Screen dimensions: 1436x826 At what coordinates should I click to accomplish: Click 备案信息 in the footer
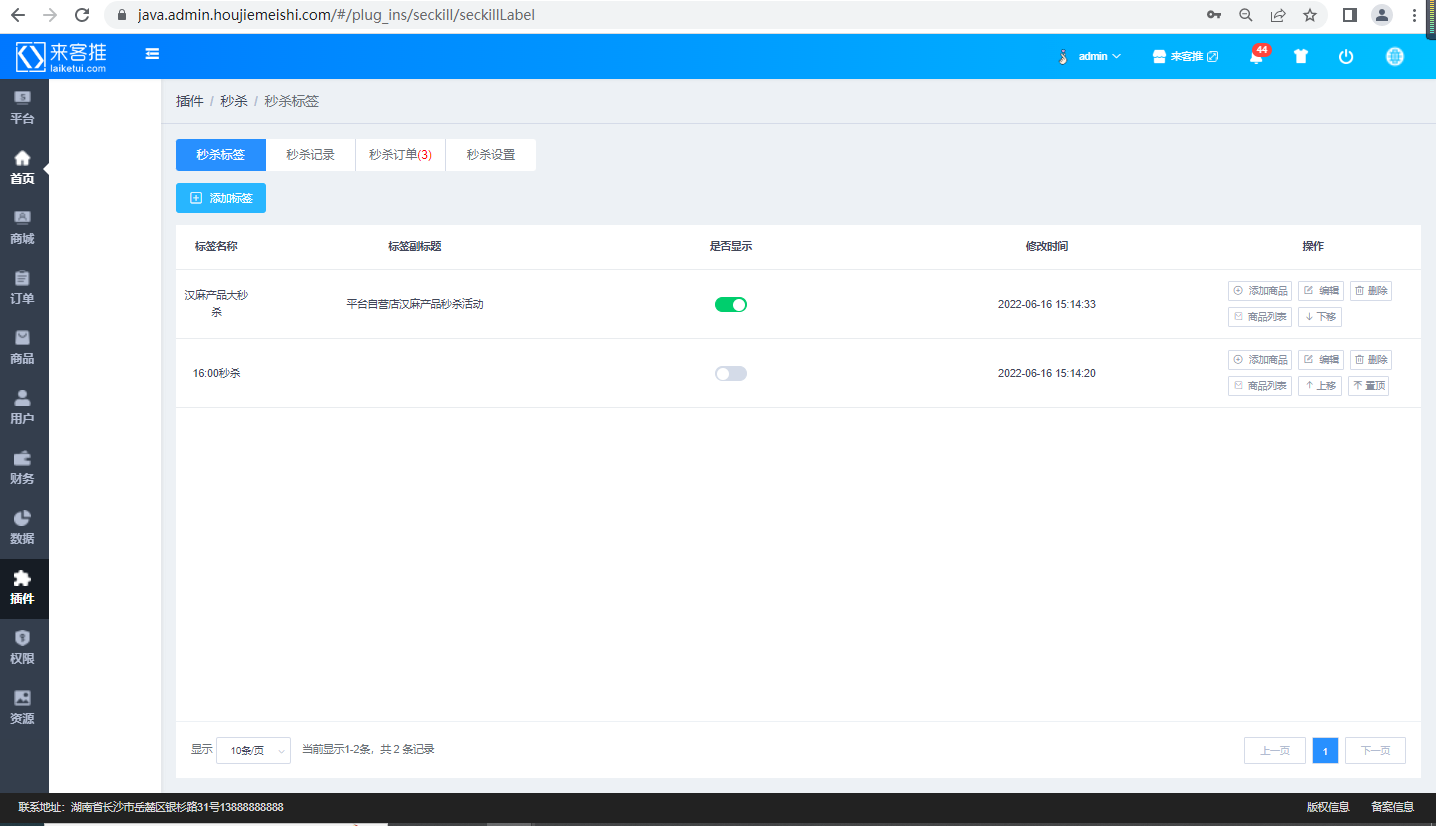[x=1392, y=807]
